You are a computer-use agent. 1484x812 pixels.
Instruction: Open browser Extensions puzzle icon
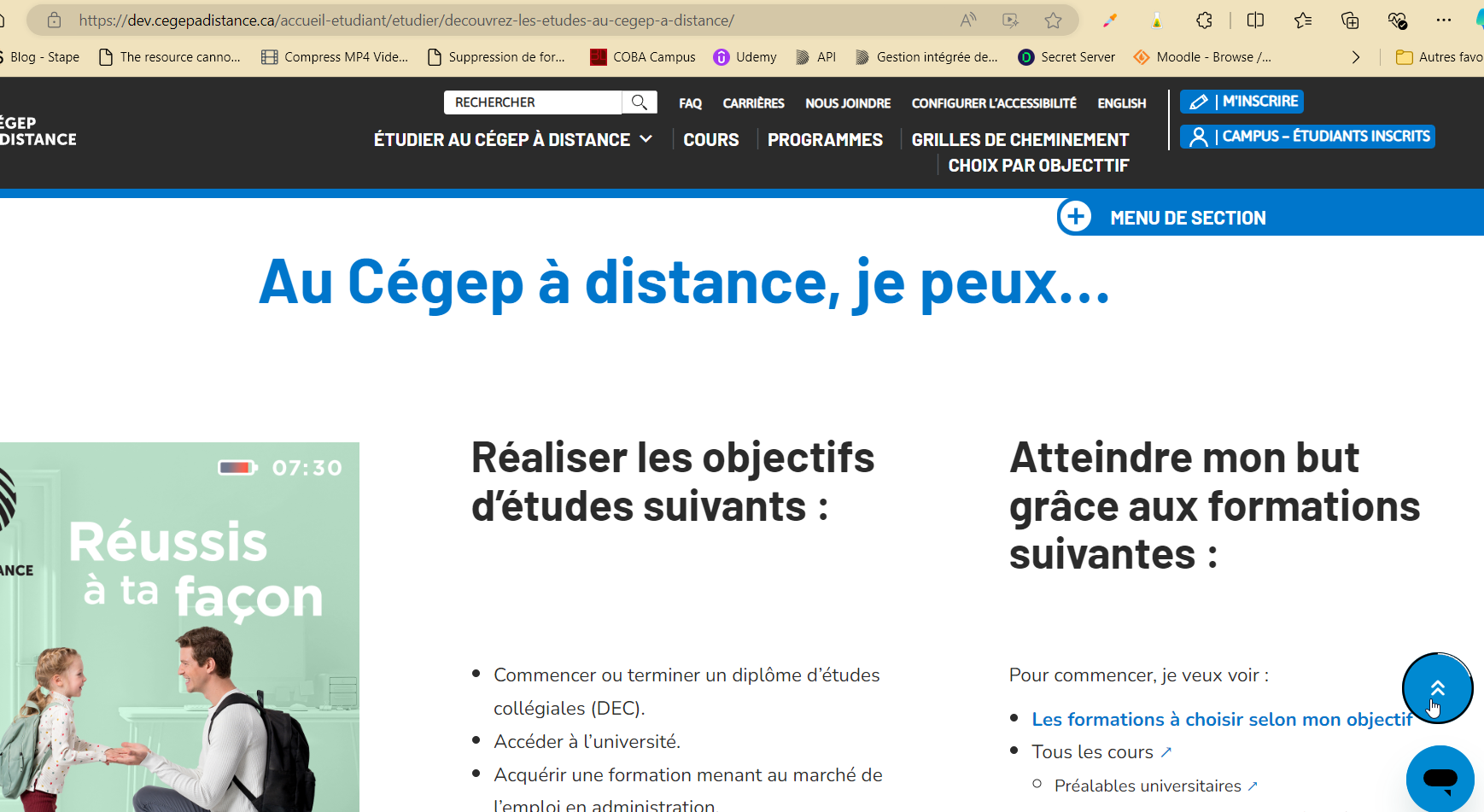[x=1204, y=20]
